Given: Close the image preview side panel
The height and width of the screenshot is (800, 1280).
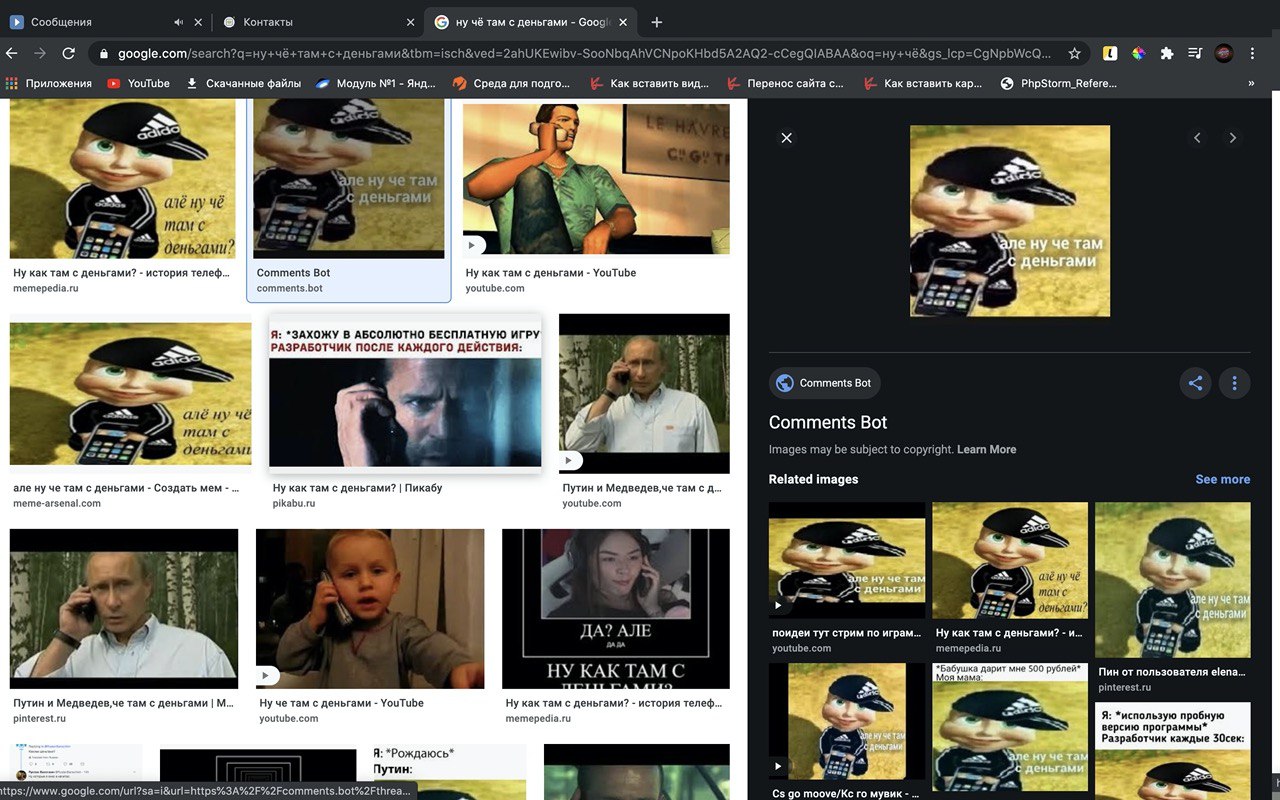Looking at the screenshot, I should coord(786,138).
